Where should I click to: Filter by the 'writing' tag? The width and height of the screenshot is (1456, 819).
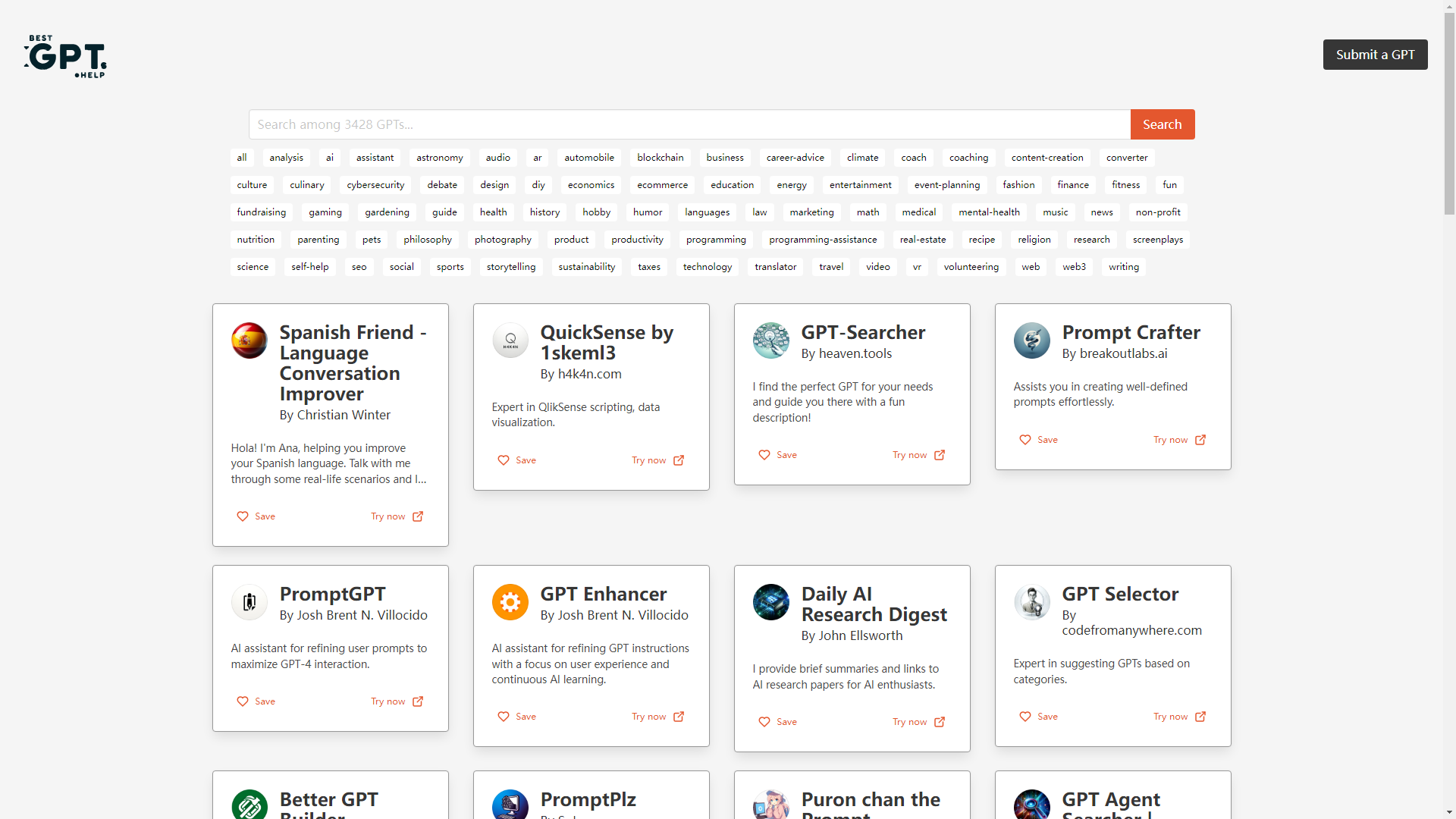[1123, 267]
